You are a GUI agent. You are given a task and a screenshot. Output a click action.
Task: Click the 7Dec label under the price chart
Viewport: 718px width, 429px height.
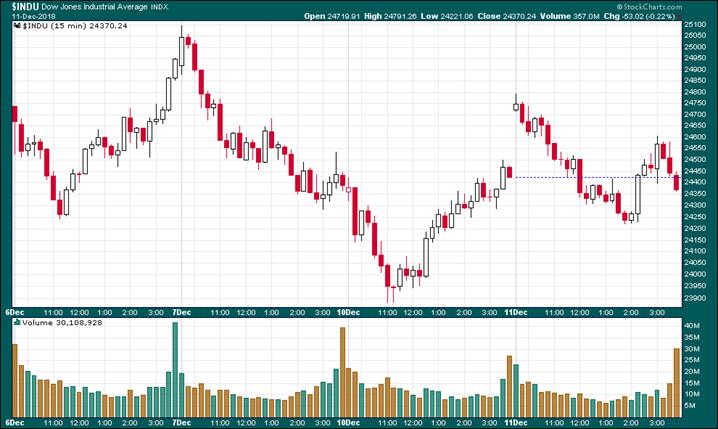[181, 312]
